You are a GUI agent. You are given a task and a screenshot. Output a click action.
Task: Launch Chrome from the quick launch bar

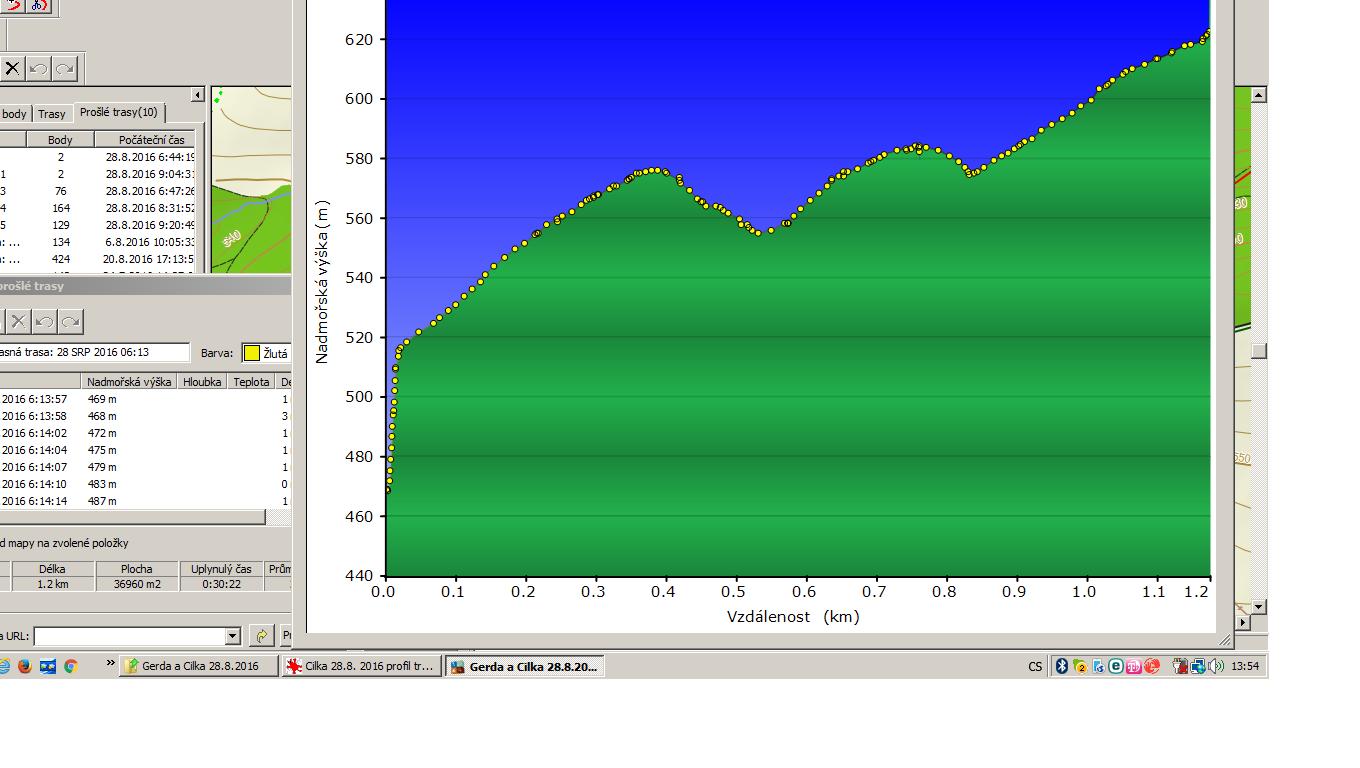pyautogui.click(x=70, y=666)
